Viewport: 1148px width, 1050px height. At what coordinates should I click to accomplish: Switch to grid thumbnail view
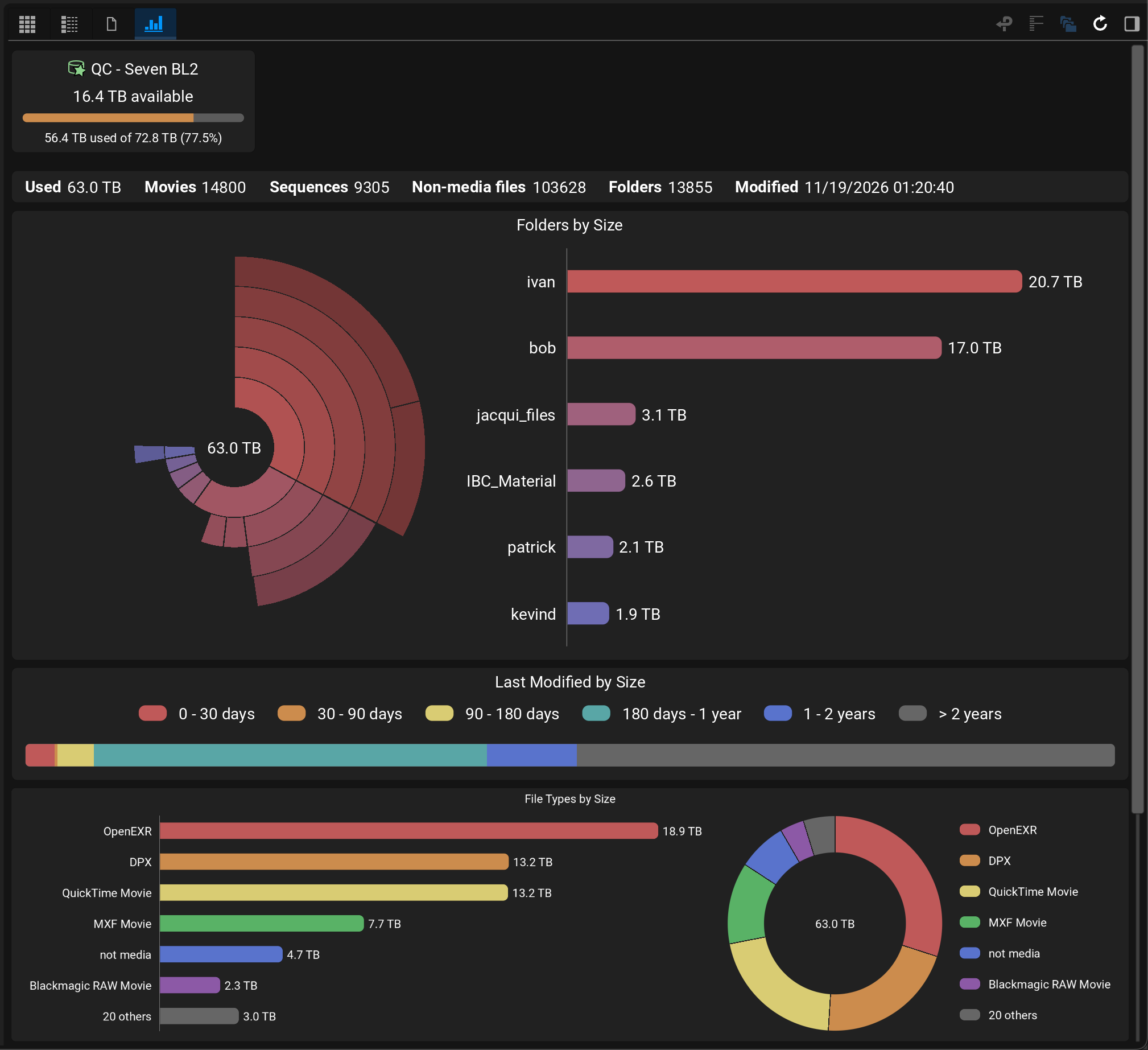point(27,24)
